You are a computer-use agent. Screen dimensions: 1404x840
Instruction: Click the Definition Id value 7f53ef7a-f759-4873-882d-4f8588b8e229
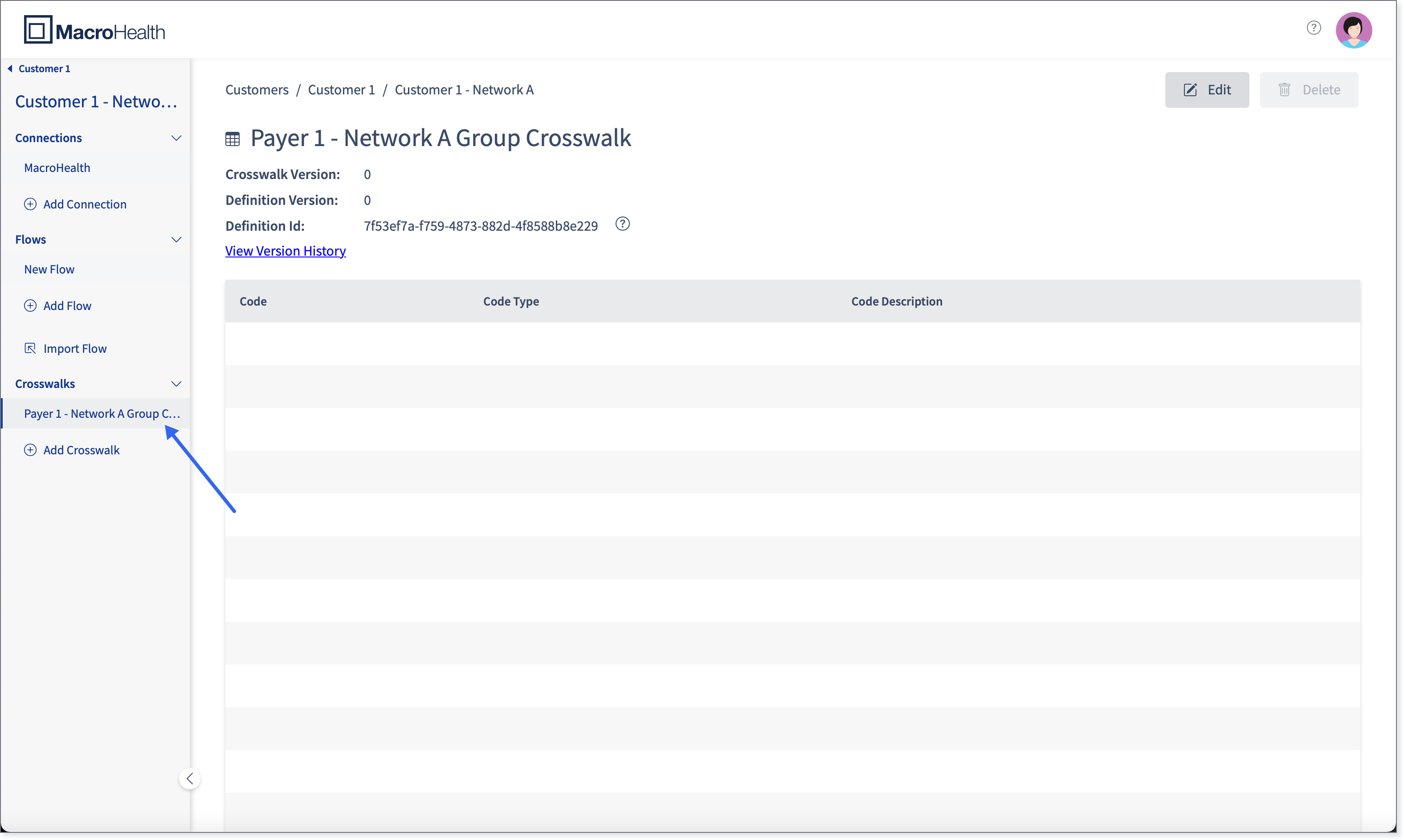pos(481,226)
